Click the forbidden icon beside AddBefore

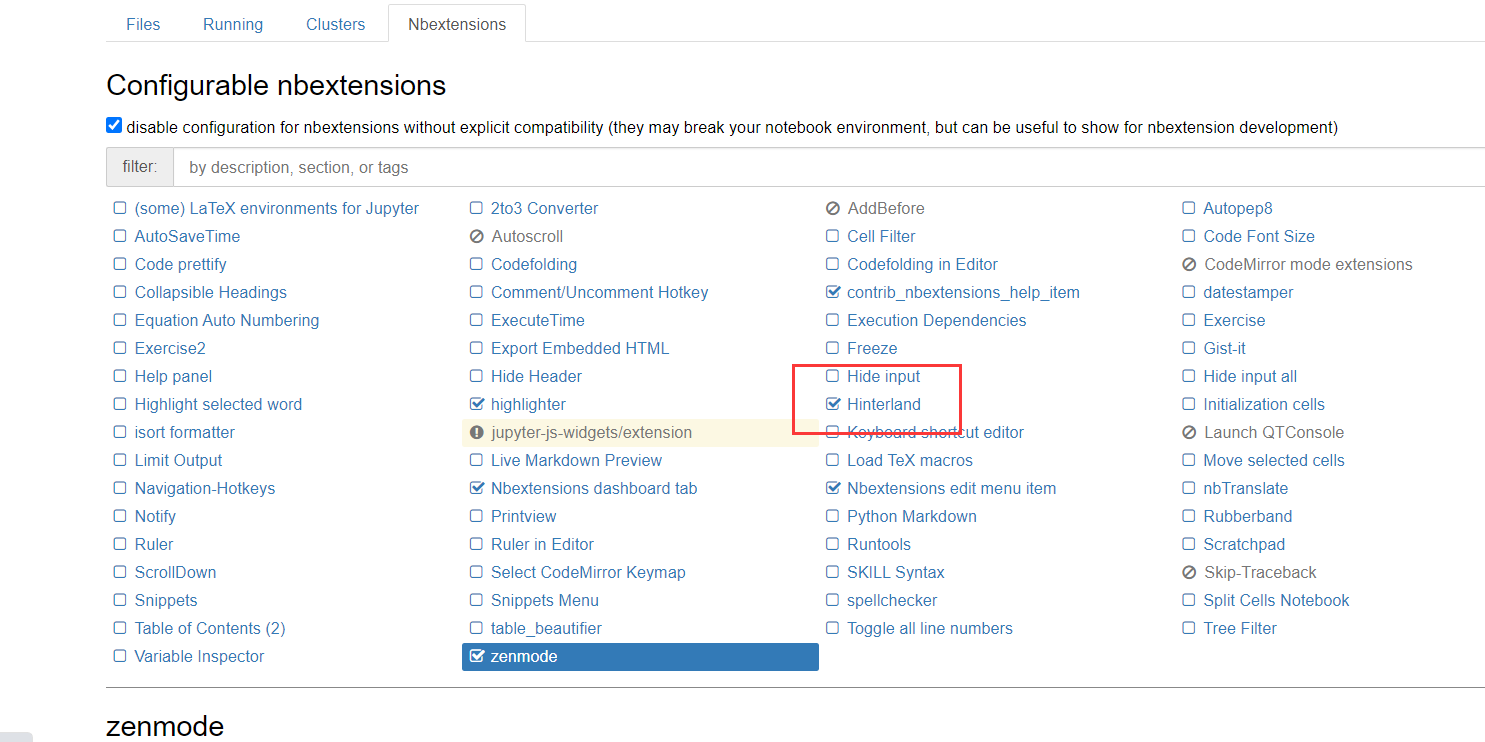(833, 209)
